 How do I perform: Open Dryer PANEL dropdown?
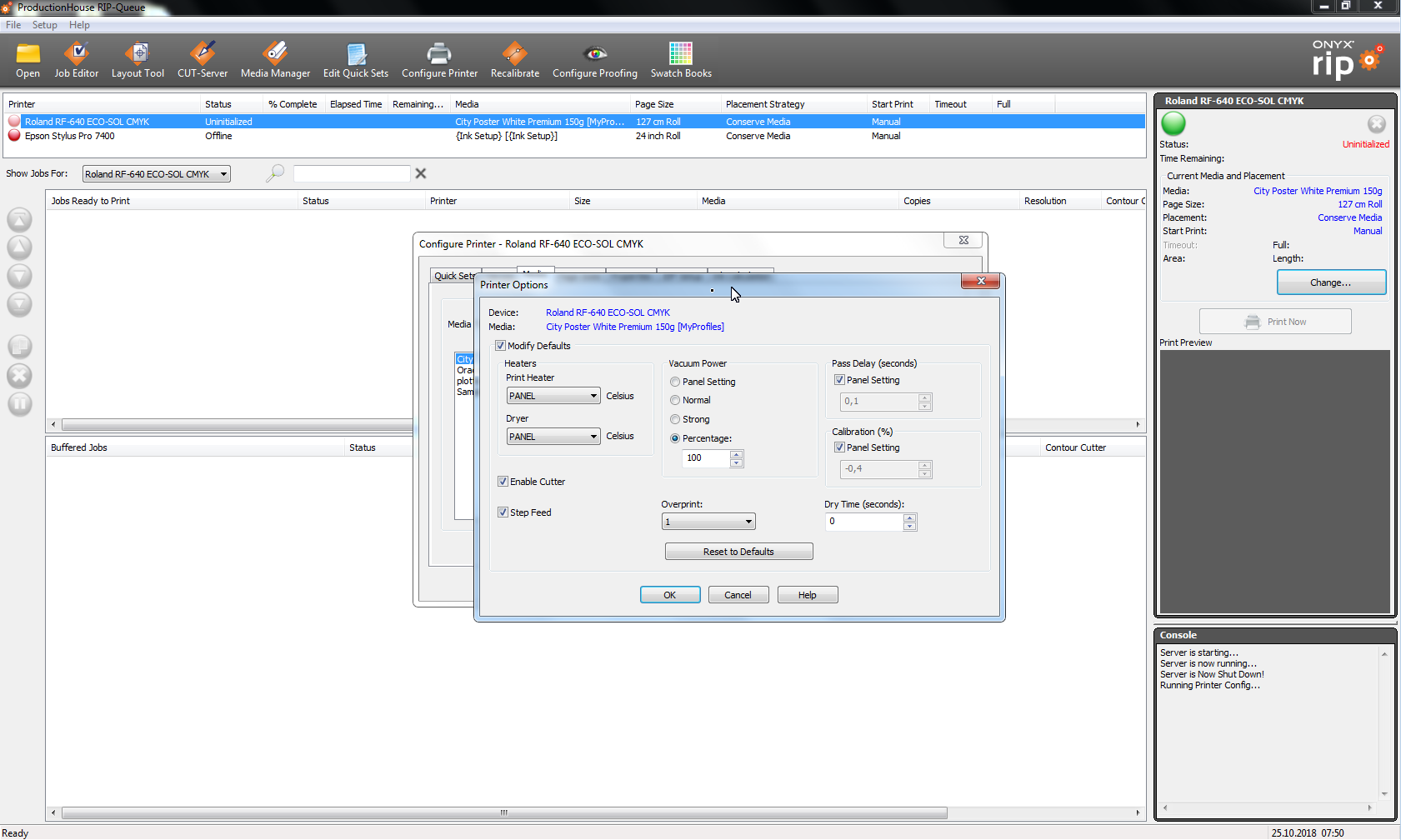[x=553, y=437]
